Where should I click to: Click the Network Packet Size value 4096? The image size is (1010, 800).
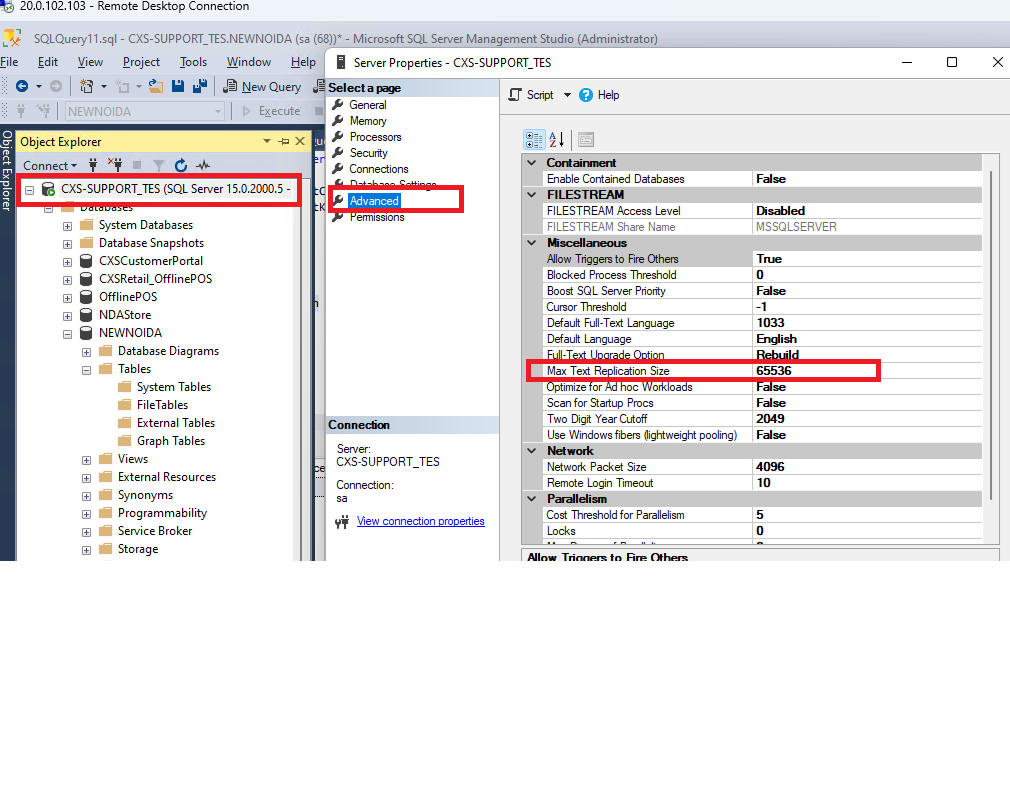(770, 467)
